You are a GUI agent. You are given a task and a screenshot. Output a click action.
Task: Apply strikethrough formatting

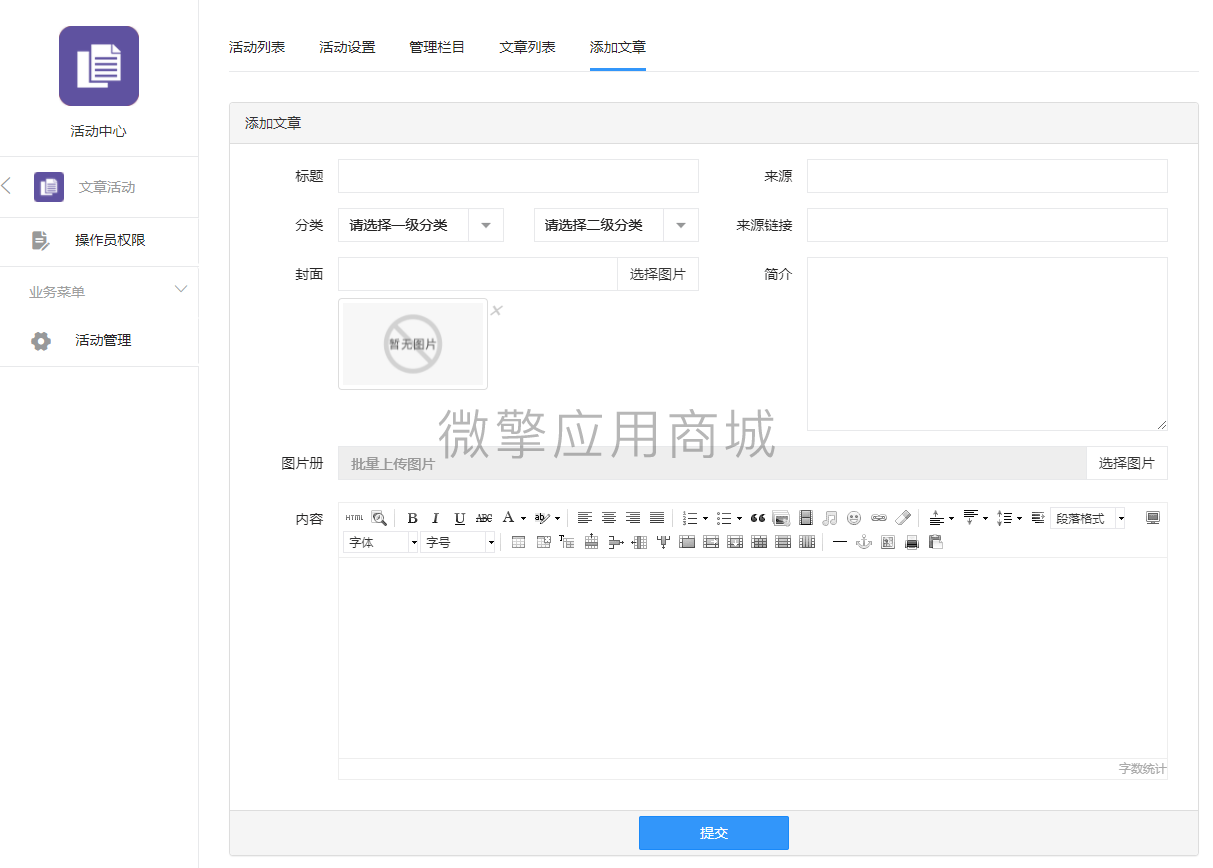click(484, 518)
